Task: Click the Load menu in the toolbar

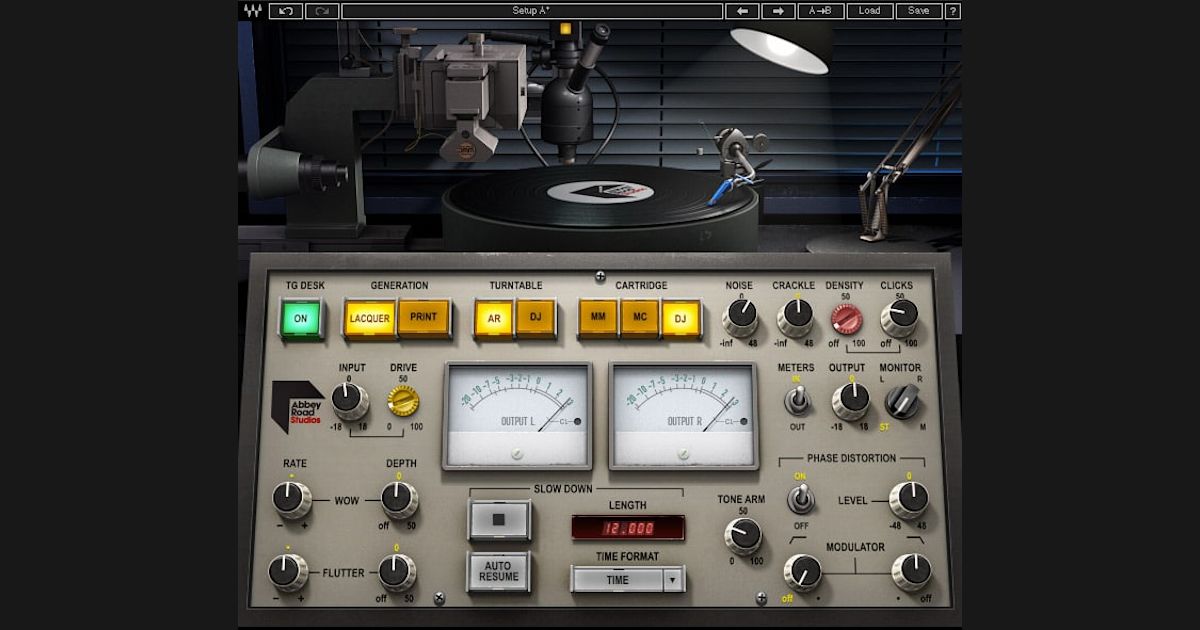Action: click(869, 11)
